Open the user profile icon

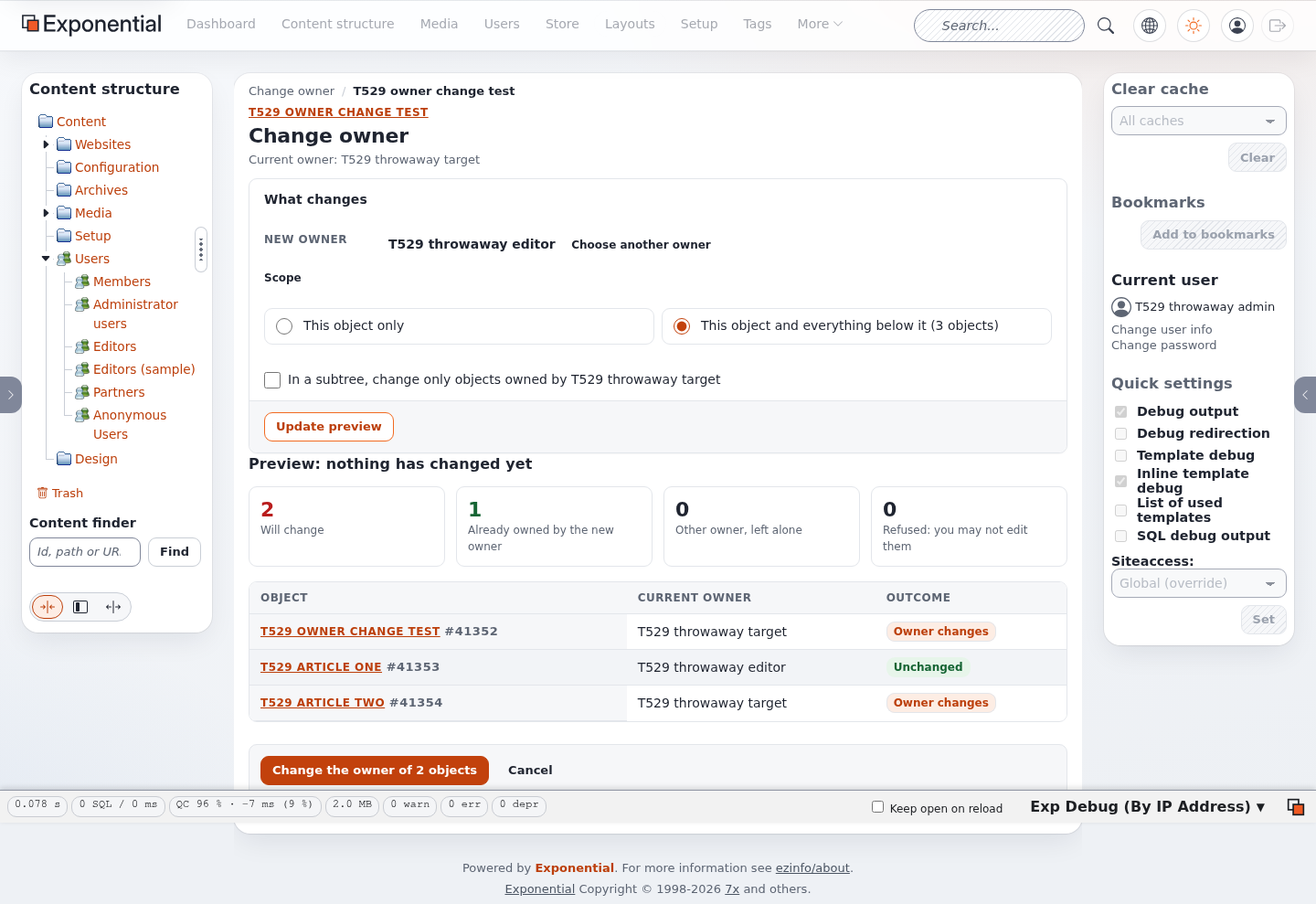click(1237, 26)
